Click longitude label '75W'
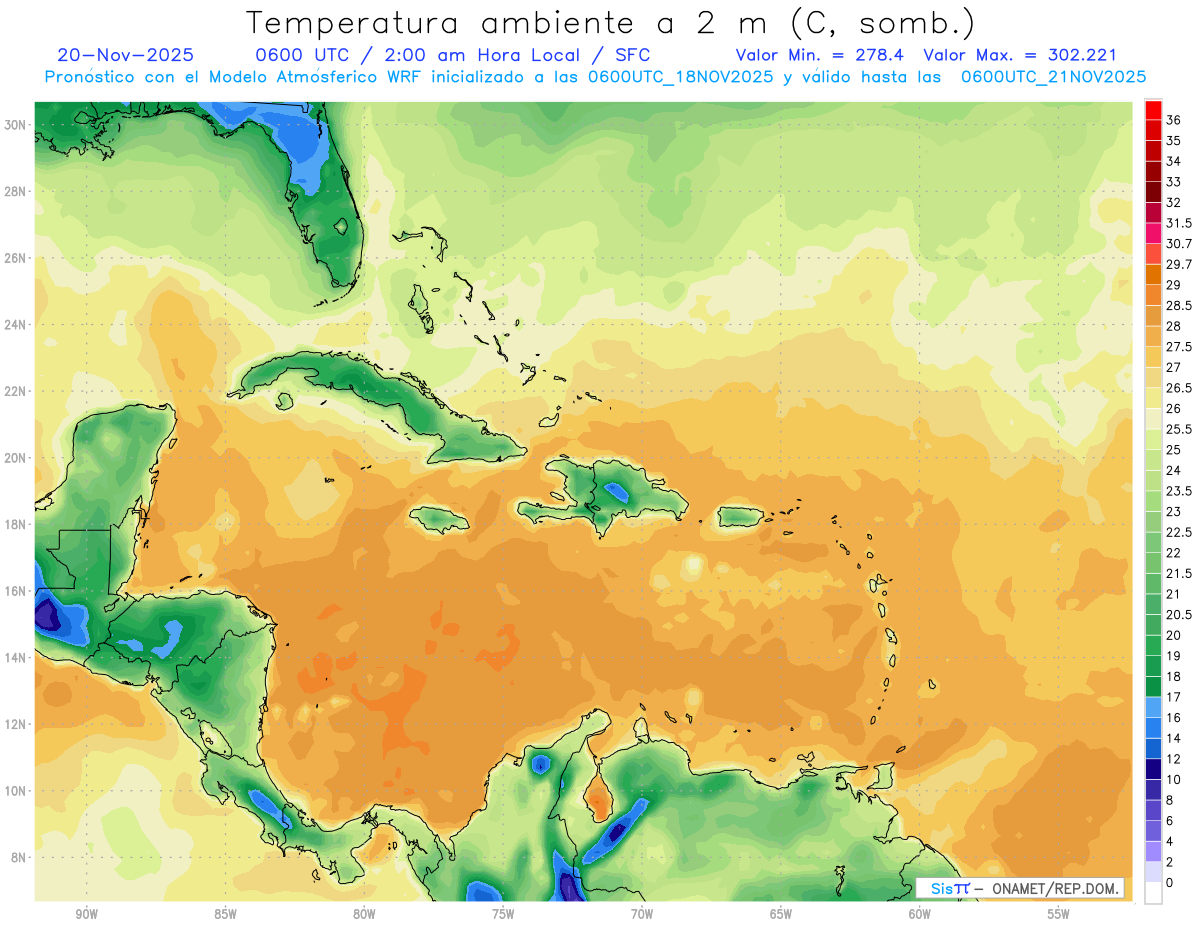Image resolution: width=1200 pixels, height=927 pixels. [x=503, y=914]
